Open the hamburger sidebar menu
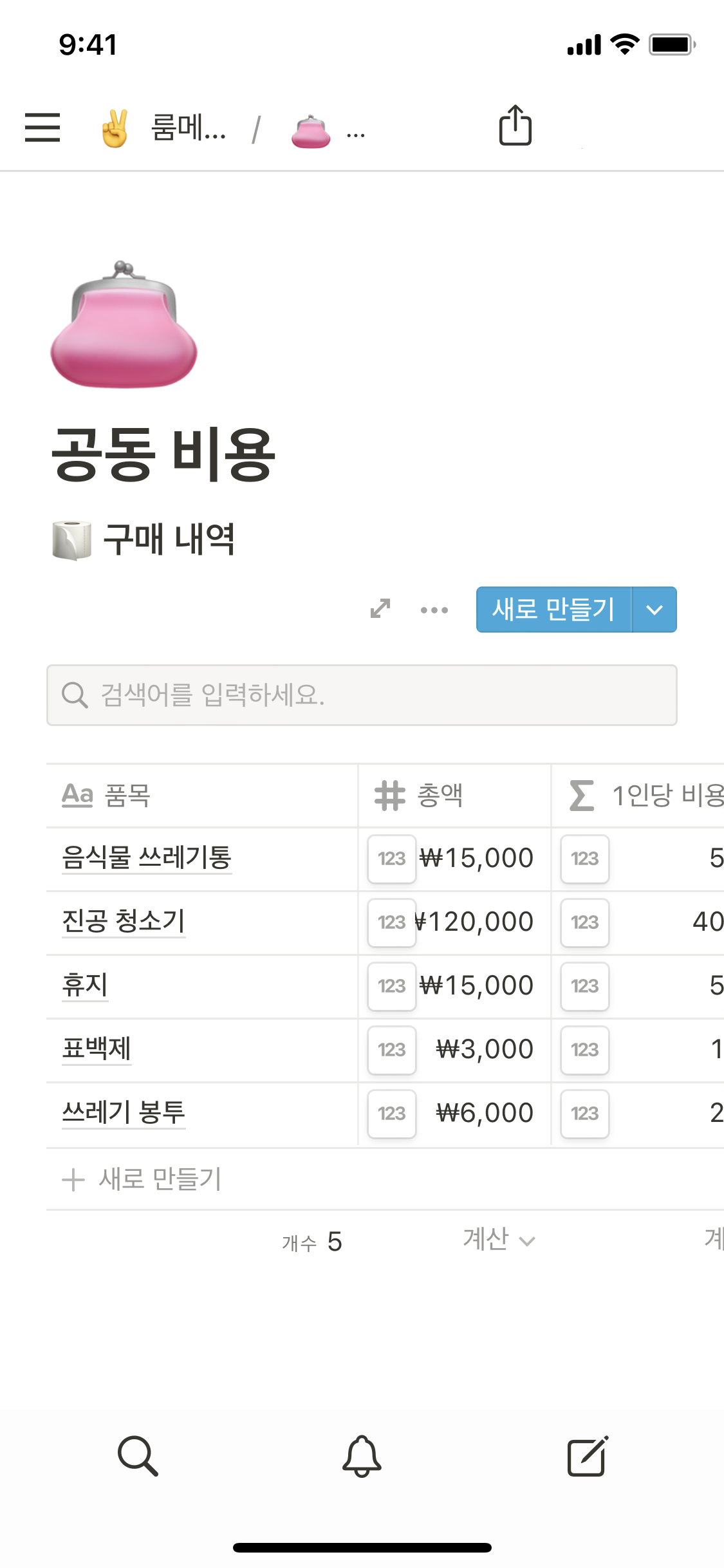724x1568 pixels. (42, 127)
